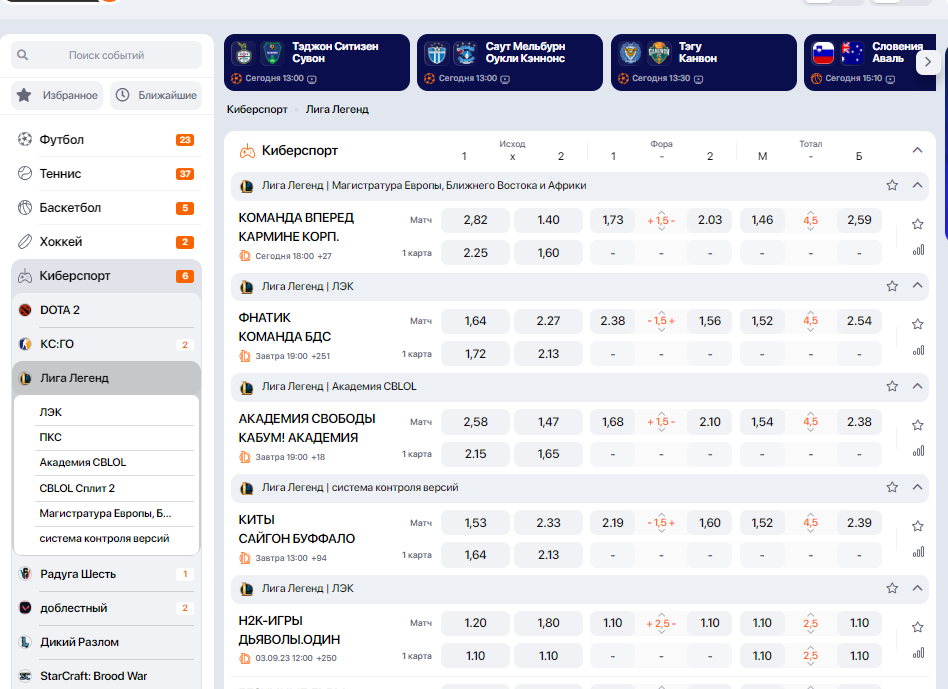Collapse the Киберспорт sidebar section

coord(106,276)
